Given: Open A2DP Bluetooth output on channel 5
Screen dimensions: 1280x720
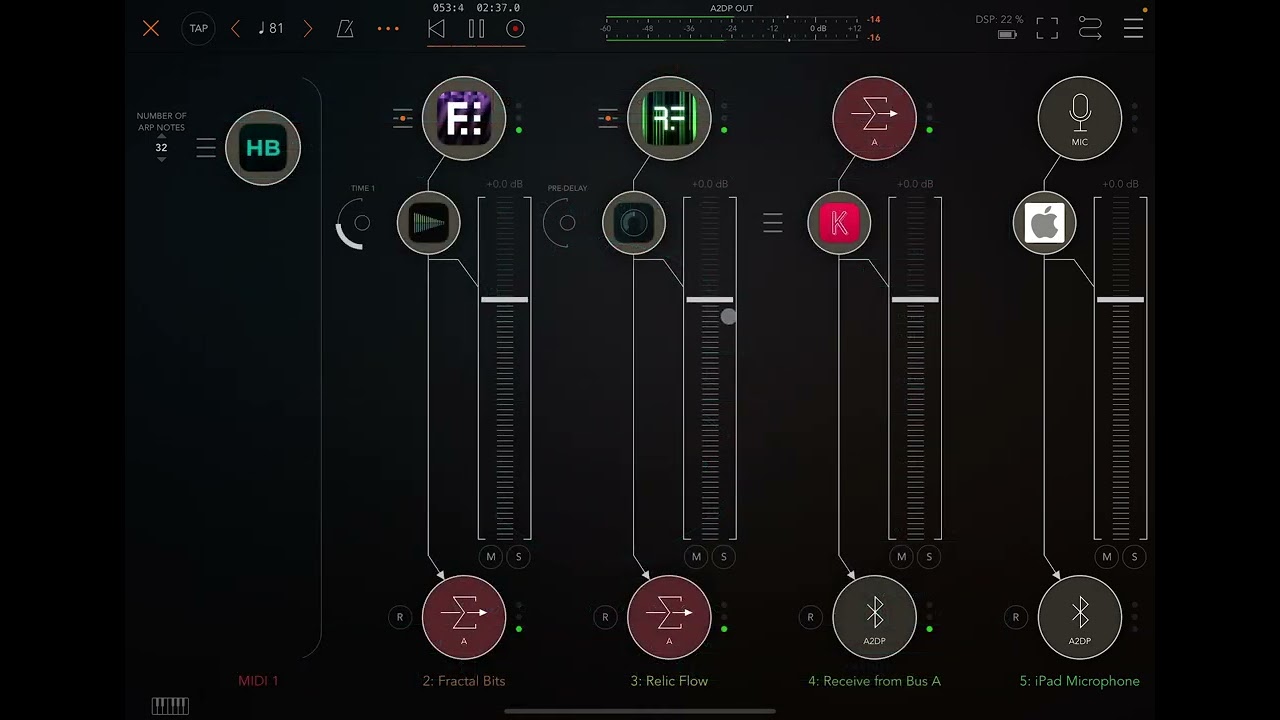Looking at the screenshot, I should pos(1080,617).
